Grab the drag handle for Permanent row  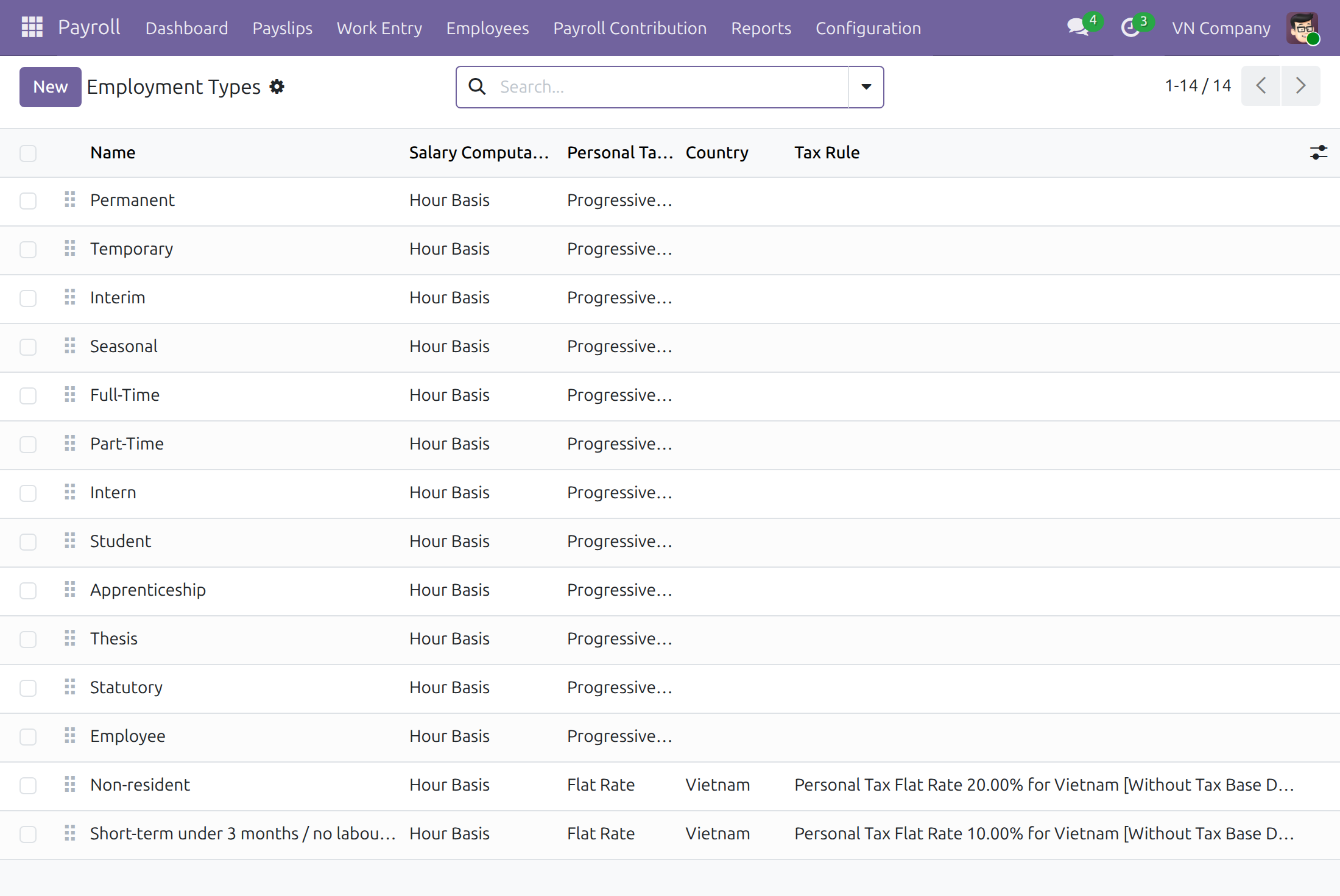click(70, 200)
